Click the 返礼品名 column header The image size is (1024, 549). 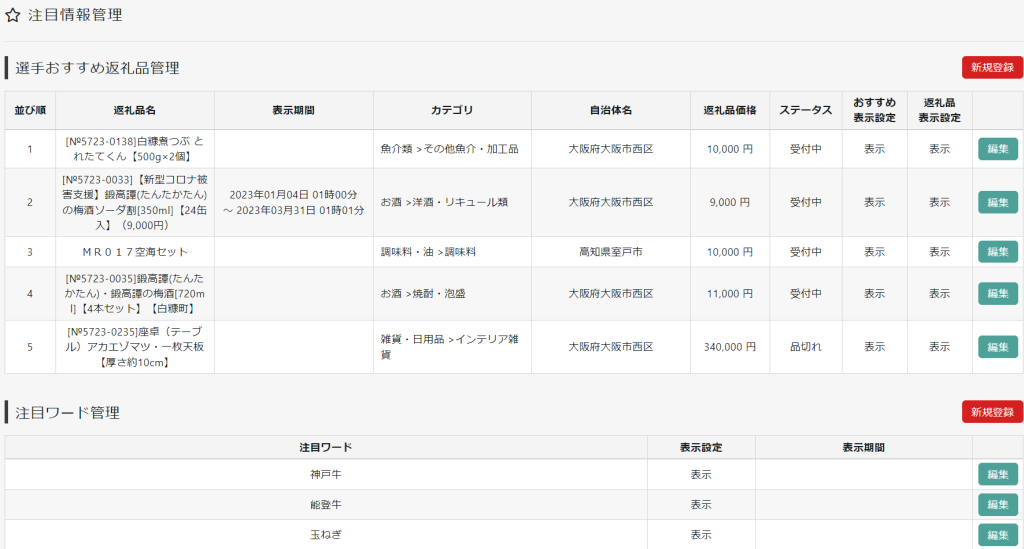[x=134, y=110]
